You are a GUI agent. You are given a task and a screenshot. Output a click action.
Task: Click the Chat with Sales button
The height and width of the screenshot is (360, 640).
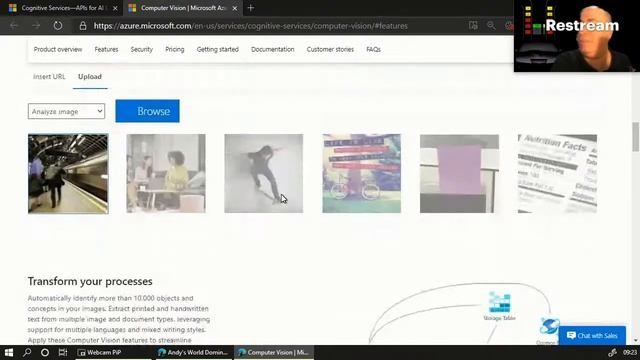[592, 336]
